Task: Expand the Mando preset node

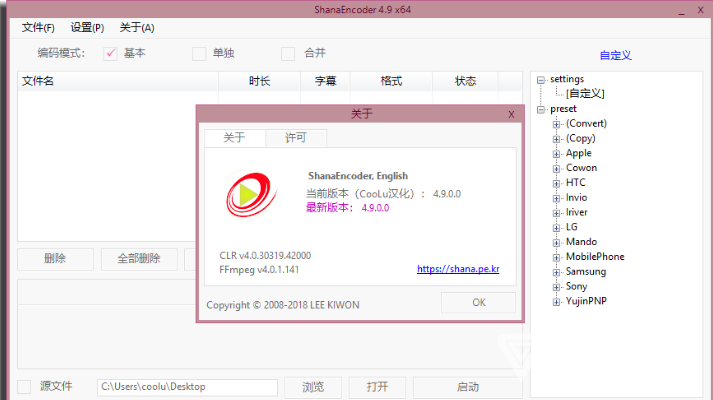Action: click(556, 243)
